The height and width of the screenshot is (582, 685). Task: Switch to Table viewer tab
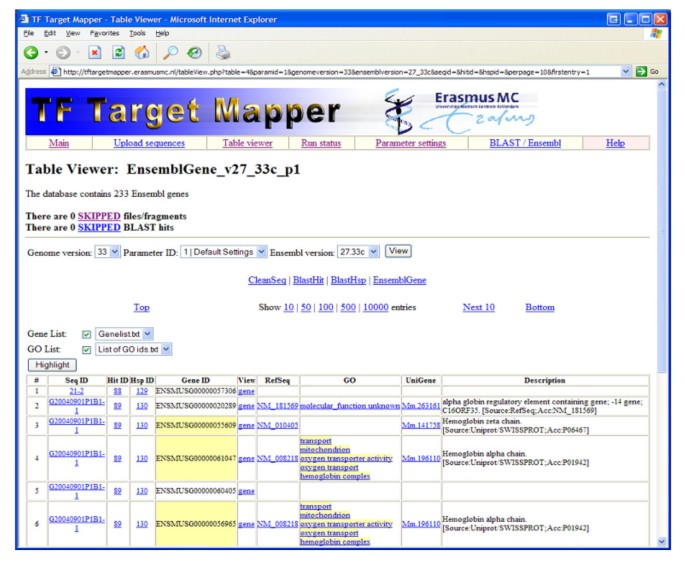pos(247,143)
